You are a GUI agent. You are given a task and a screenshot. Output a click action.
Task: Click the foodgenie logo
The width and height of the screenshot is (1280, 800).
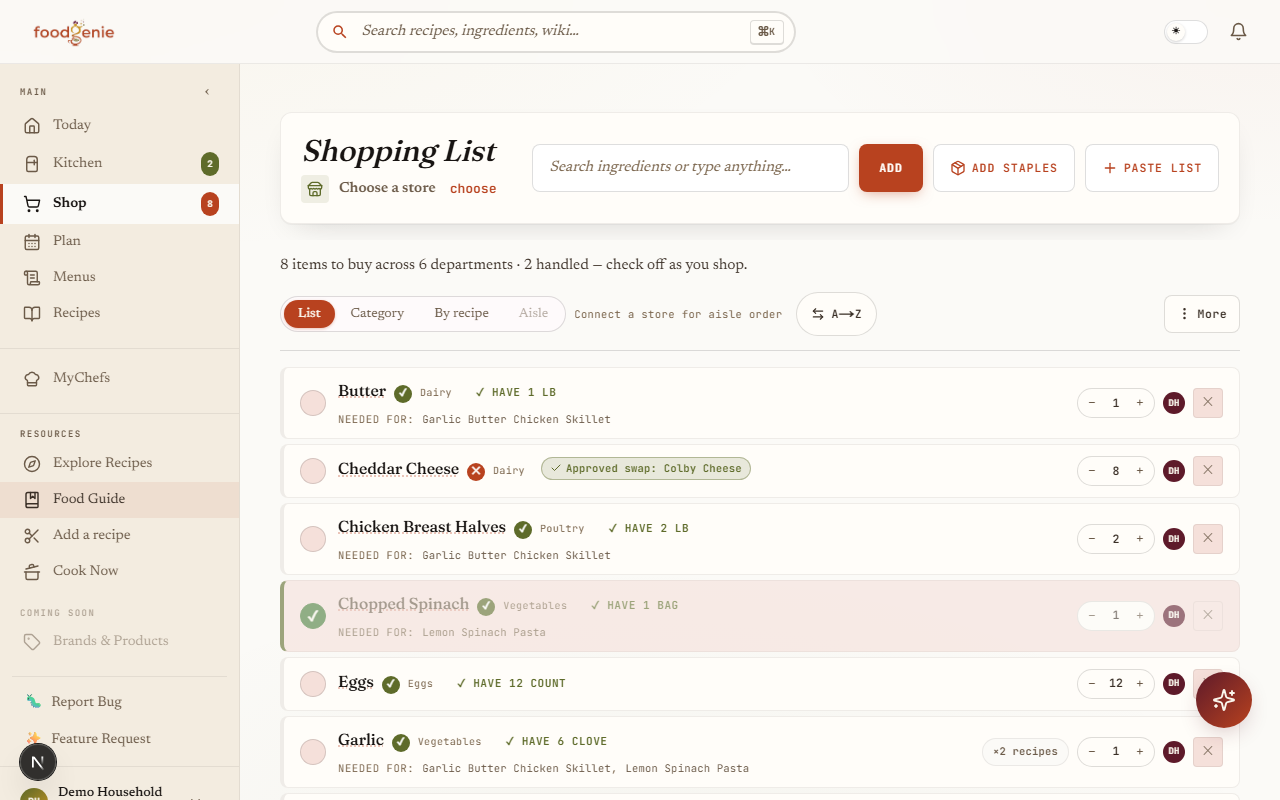74,32
